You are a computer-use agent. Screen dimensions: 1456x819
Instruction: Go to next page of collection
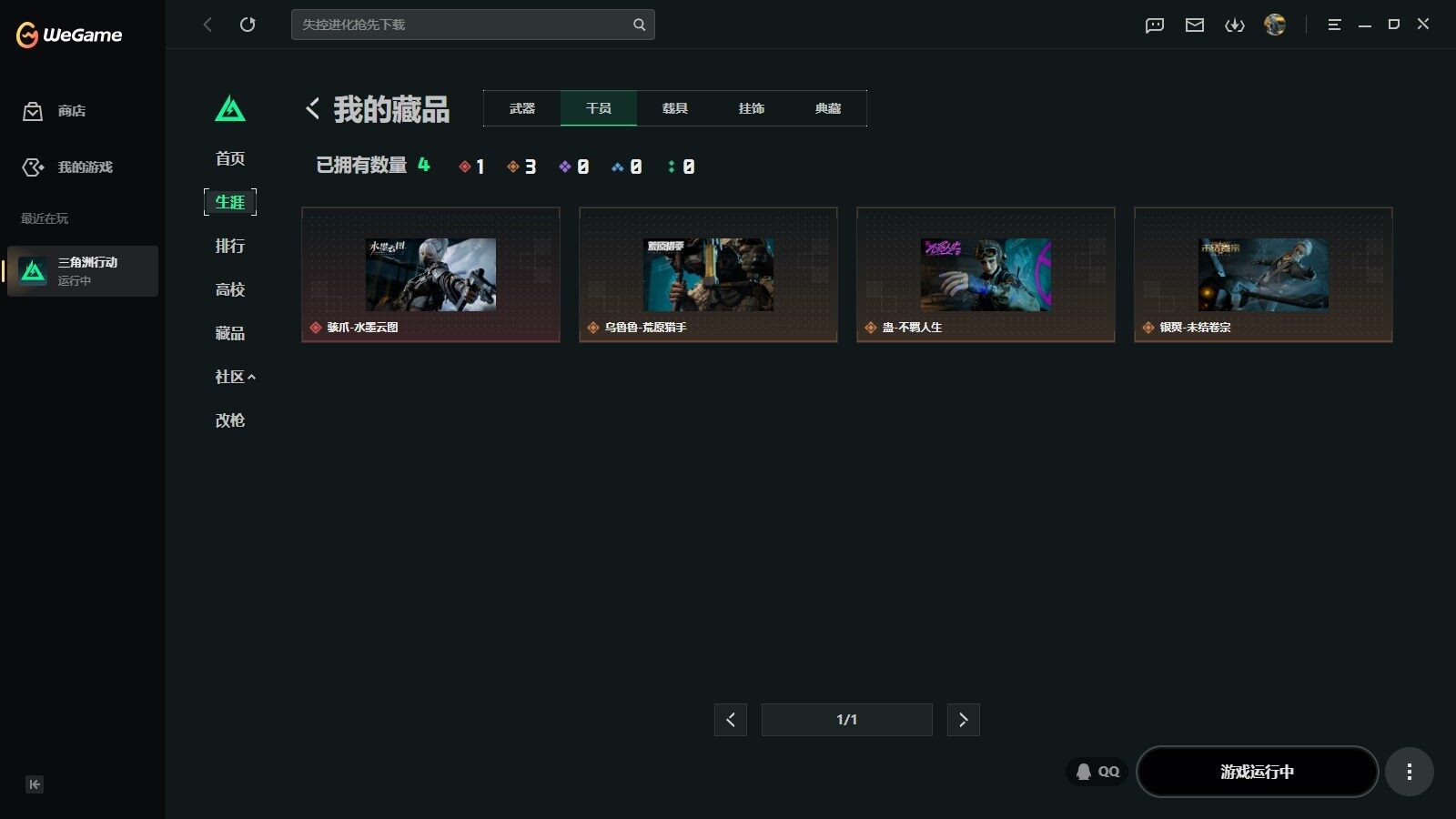(x=964, y=720)
